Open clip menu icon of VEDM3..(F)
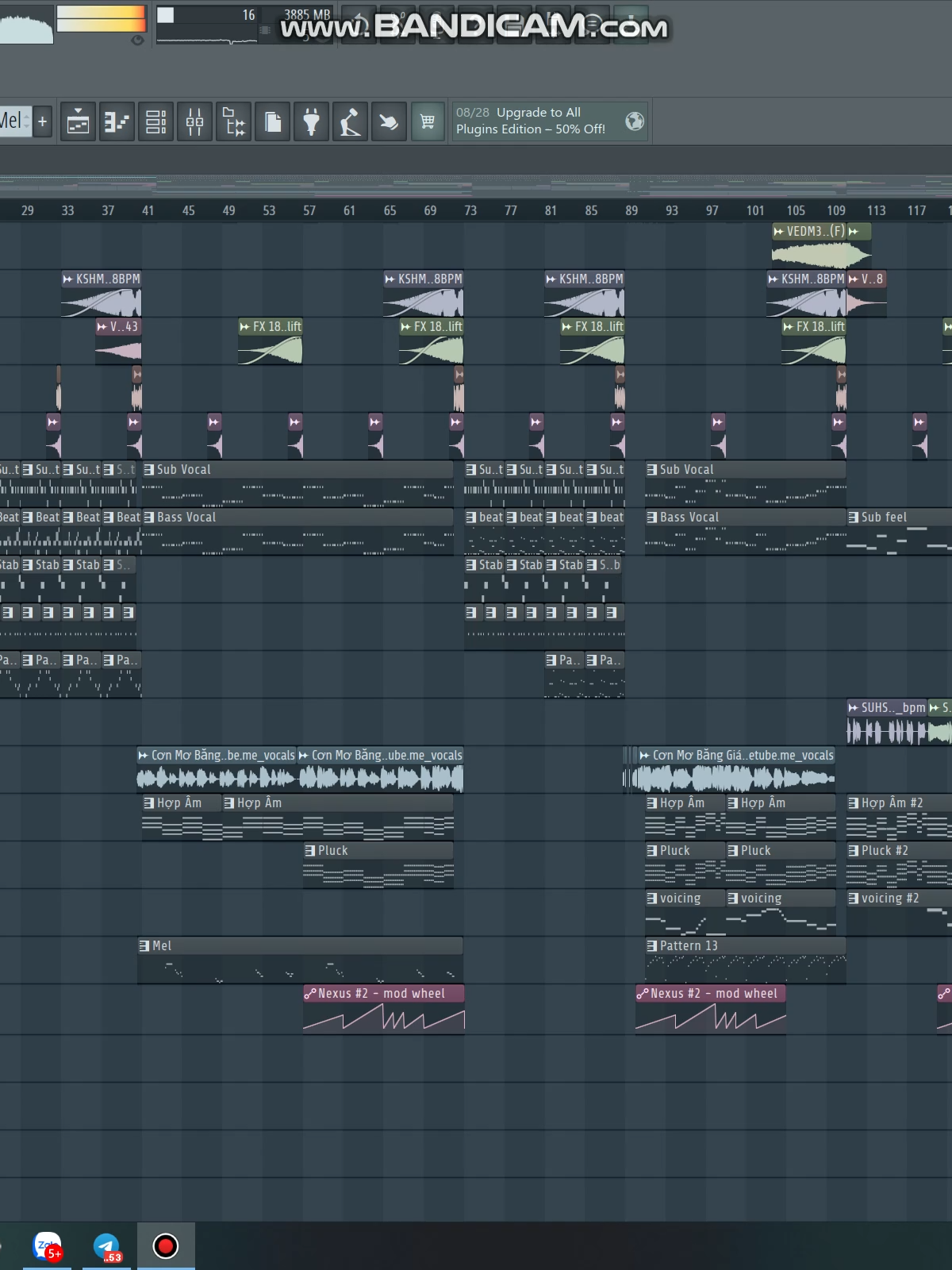This screenshot has width=952, height=1270. pyautogui.click(x=779, y=232)
